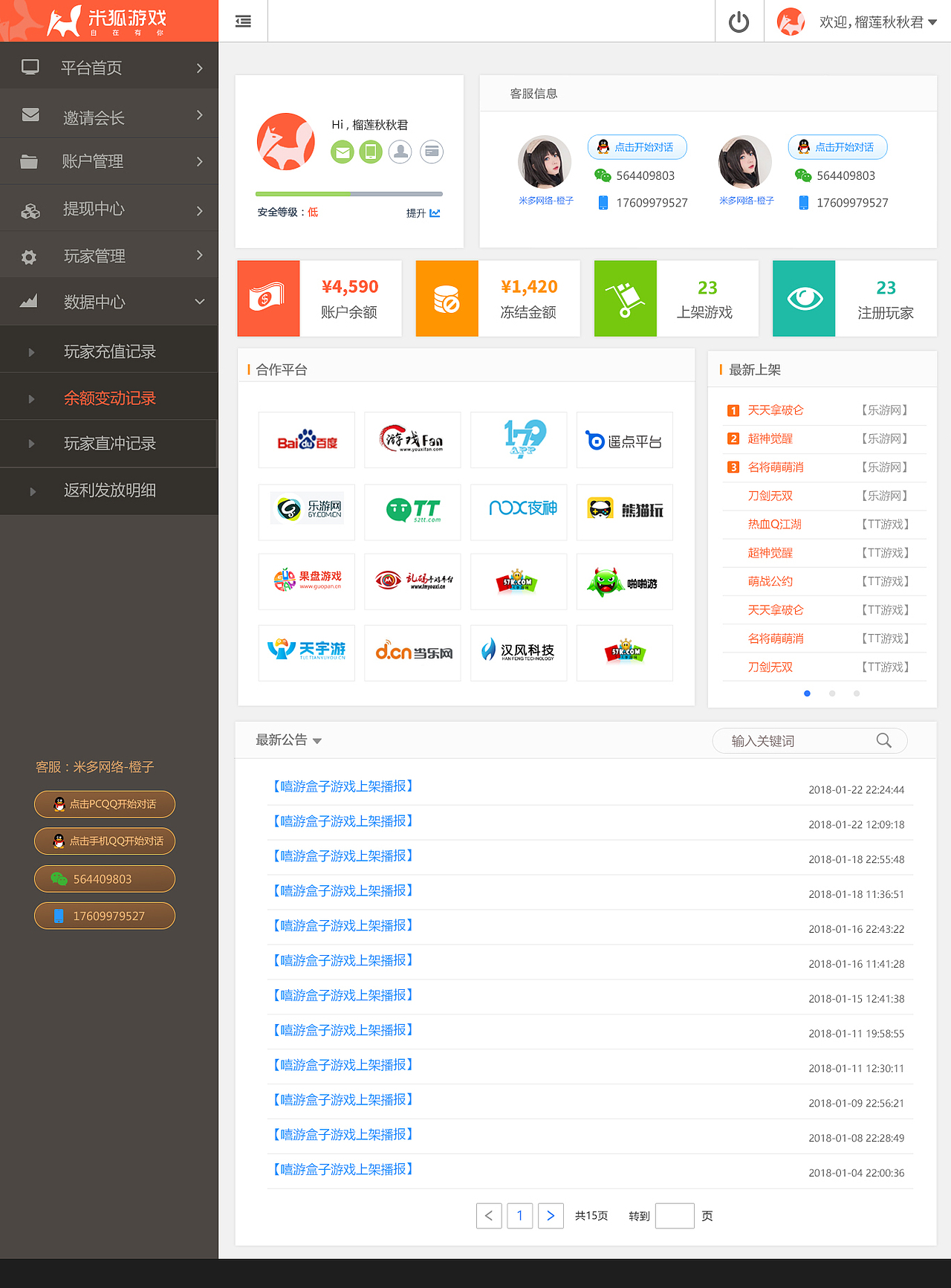Open the TT partner logo
Image resolution: width=951 pixels, height=1288 pixels.
tap(412, 512)
